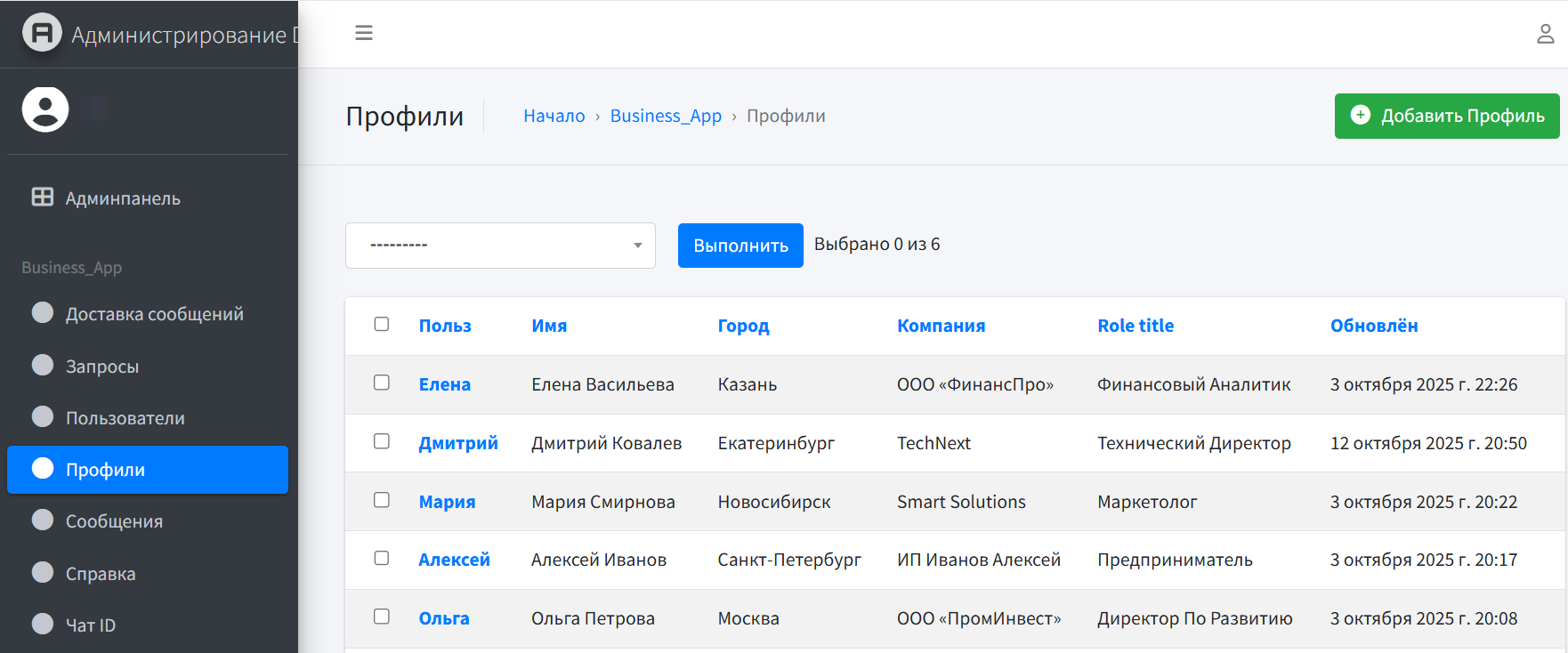
Task: Sort table by the Обновлён column
Action: (x=1373, y=326)
